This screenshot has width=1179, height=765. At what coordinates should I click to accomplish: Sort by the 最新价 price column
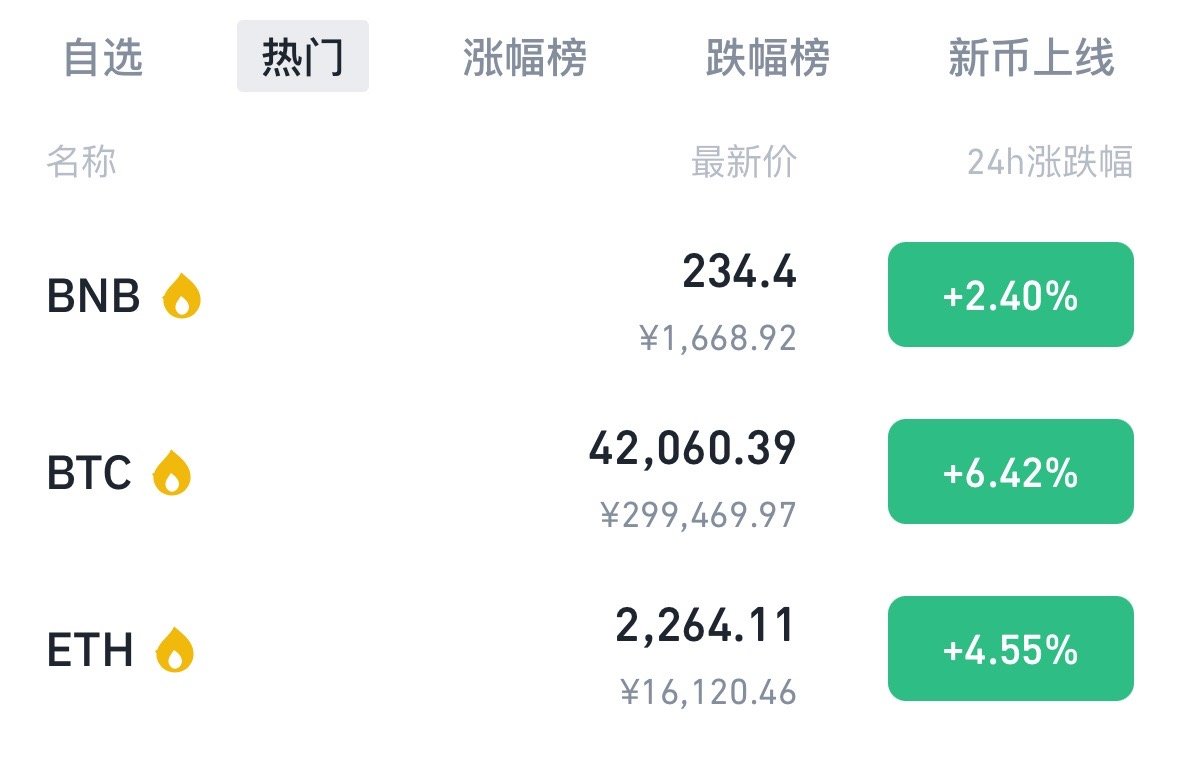coord(743,162)
